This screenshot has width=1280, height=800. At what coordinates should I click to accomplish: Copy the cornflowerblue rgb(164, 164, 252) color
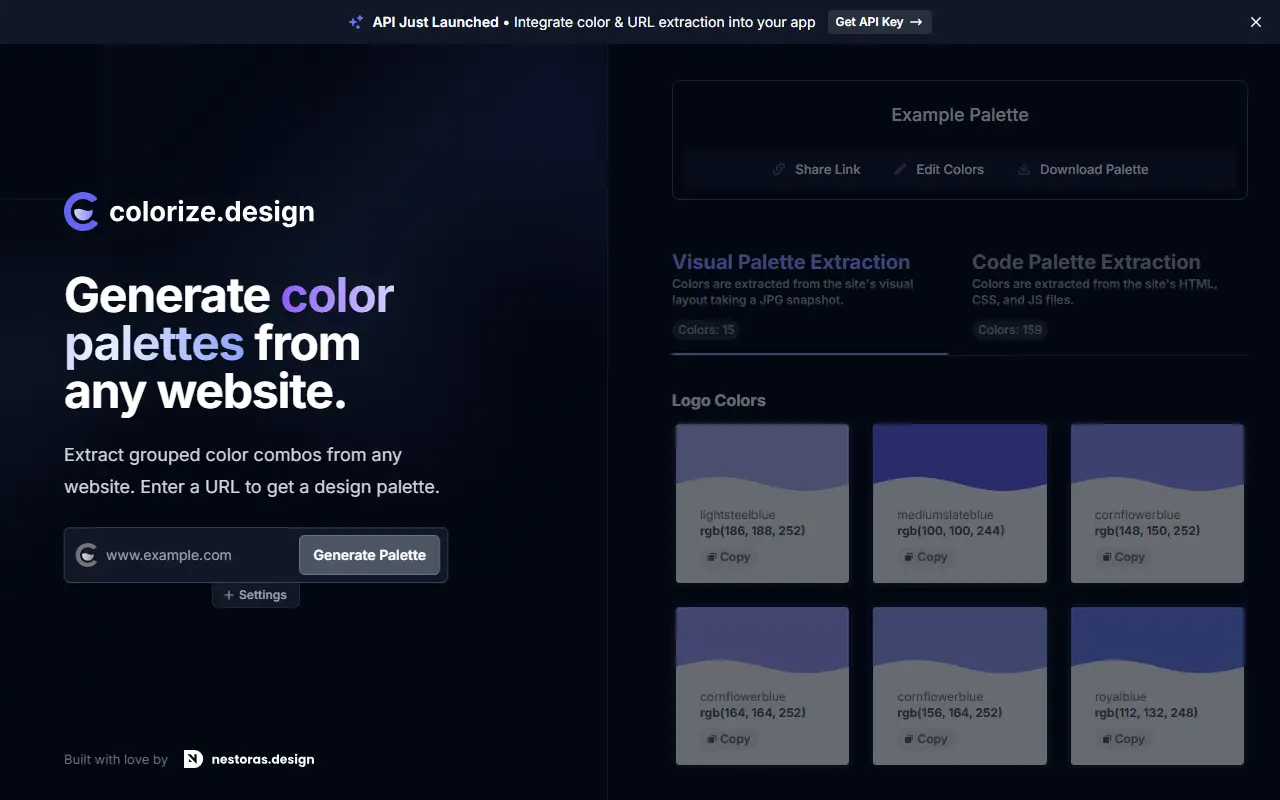(x=728, y=739)
